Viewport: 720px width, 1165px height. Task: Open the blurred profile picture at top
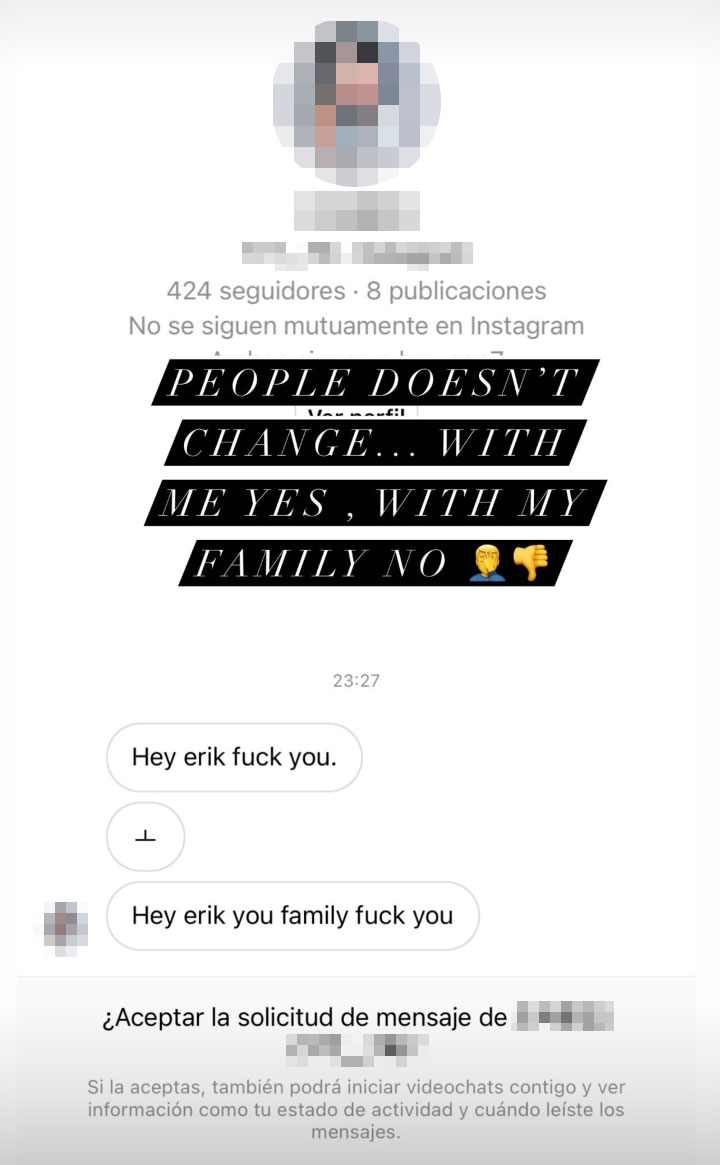[x=357, y=103]
